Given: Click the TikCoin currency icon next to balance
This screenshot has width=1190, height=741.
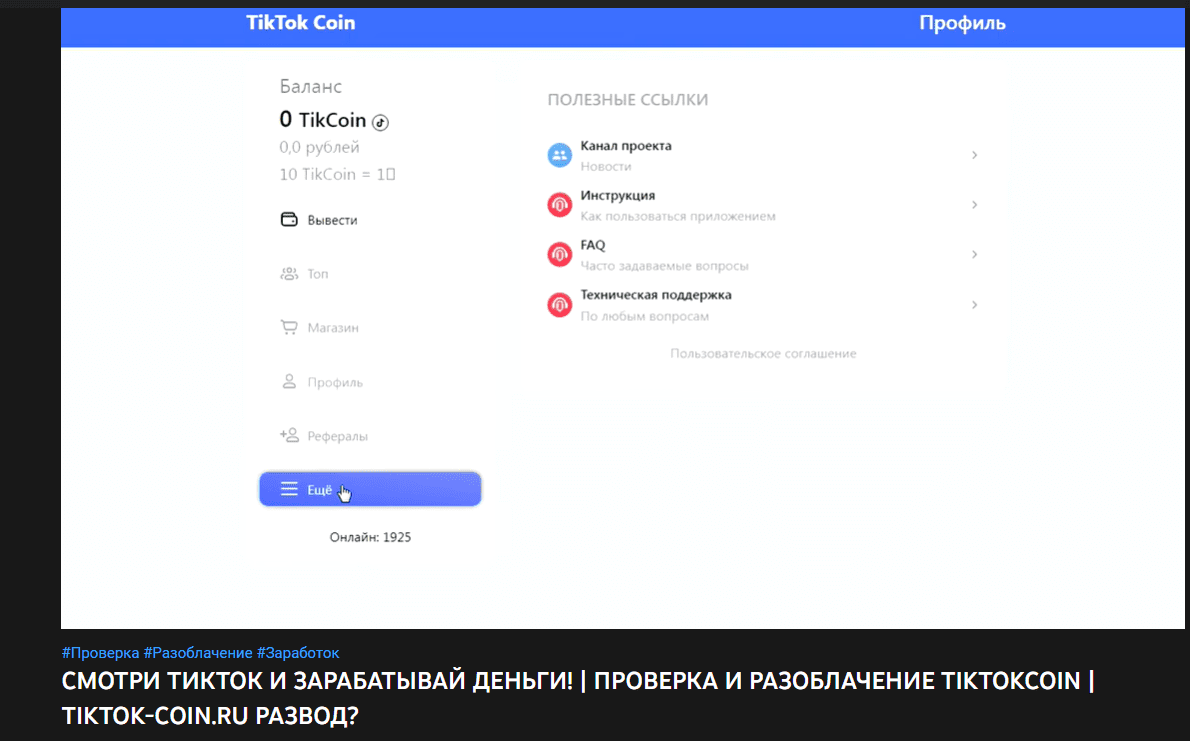Looking at the screenshot, I should 380,122.
